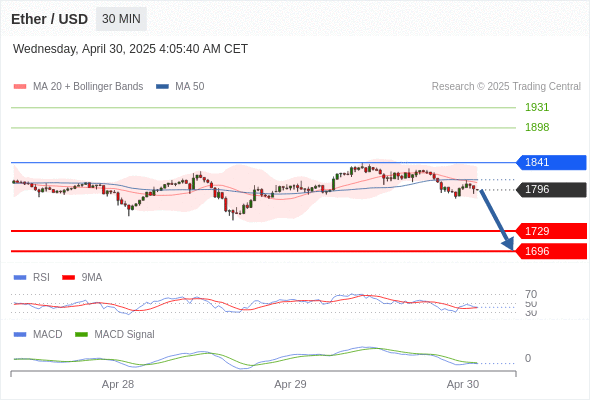Toggle the 9MA legend entry
The image size is (590, 400).
click(x=82, y=277)
